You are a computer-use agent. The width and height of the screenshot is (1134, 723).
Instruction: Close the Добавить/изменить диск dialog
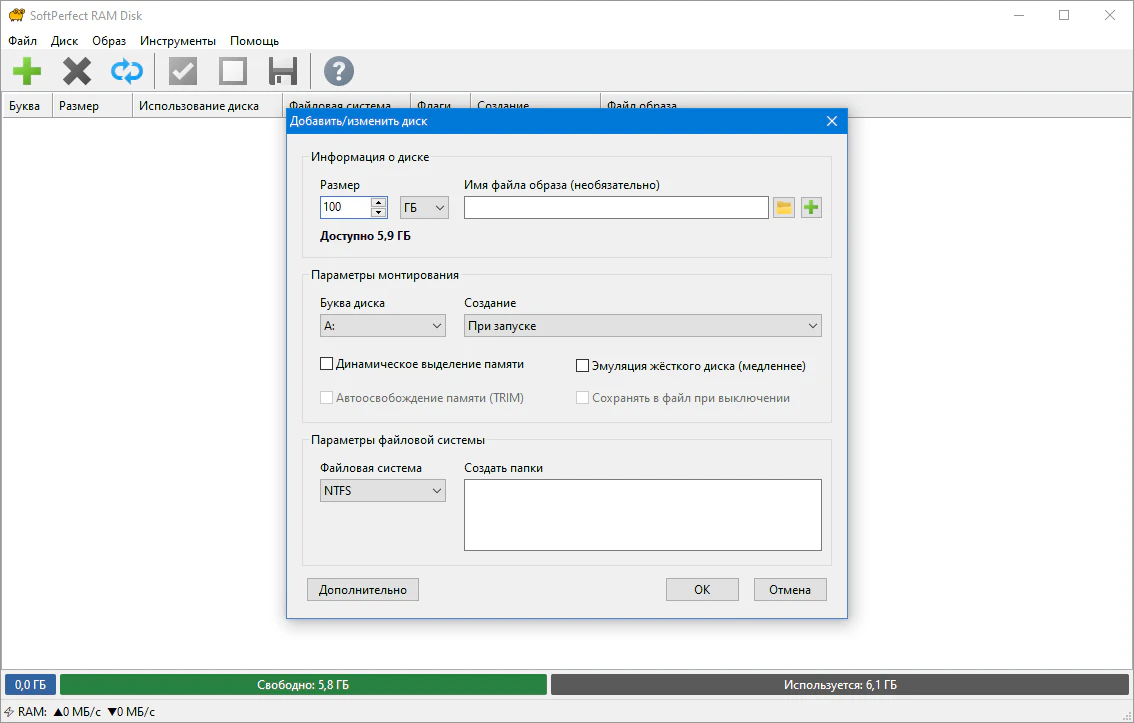pos(831,121)
